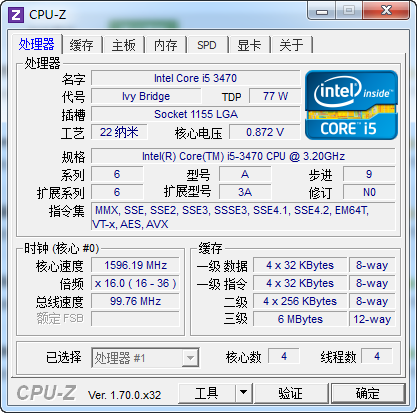Click the L3 6 MBytes value
This screenshot has height=413, width=417.
[300, 319]
